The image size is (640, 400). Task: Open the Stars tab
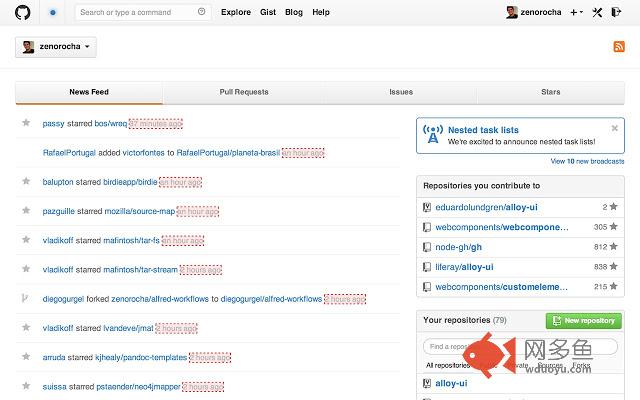(550, 92)
